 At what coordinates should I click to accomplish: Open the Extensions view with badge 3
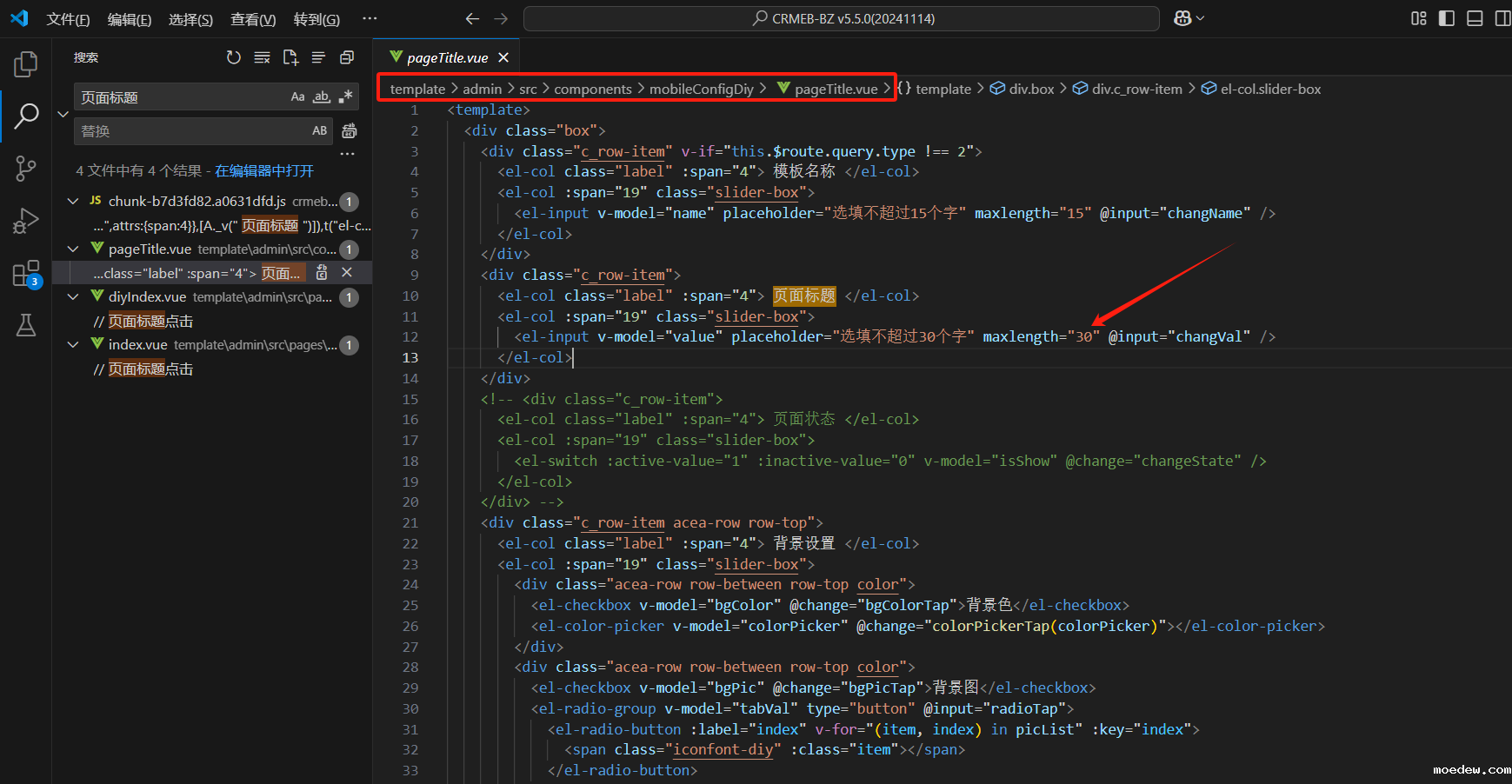click(x=26, y=274)
